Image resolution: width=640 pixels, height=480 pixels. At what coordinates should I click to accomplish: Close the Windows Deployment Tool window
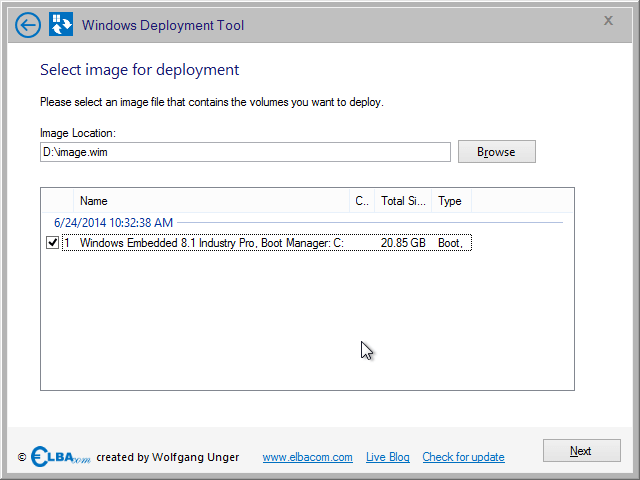click(x=608, y=20)
